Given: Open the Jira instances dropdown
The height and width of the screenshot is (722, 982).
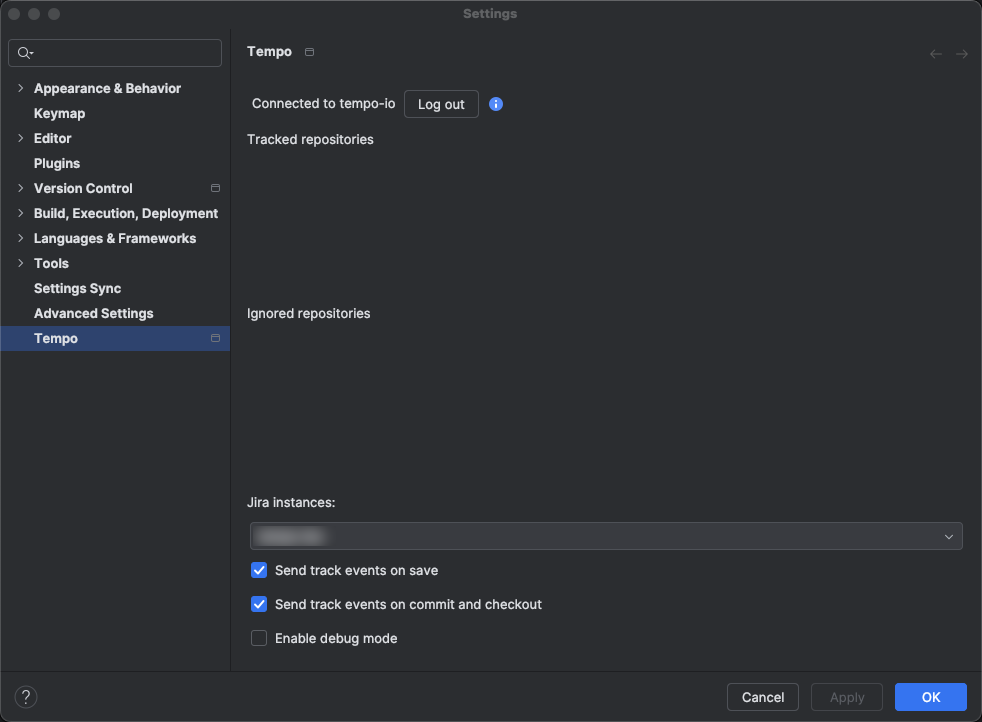Looking at the screenshot, I should coord(948,536).
